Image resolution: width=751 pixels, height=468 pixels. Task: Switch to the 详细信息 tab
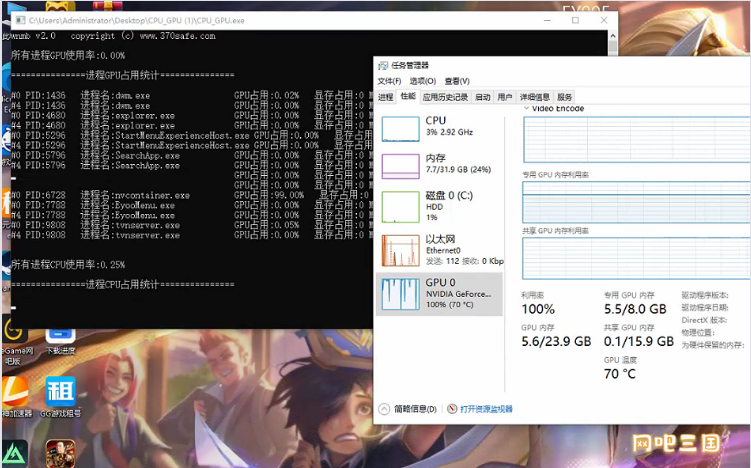[535, 97]
